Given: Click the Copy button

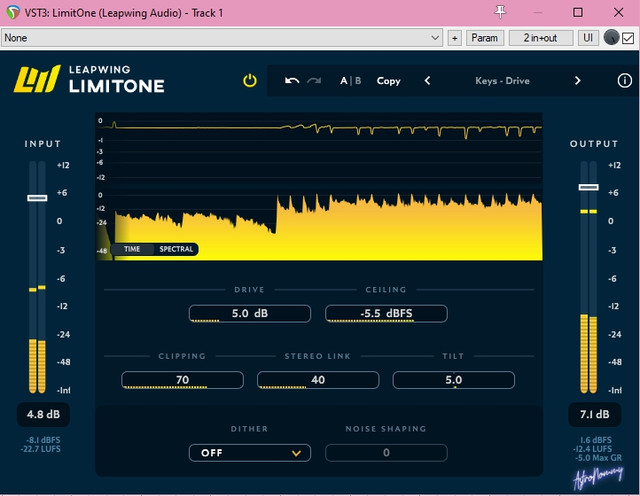Looking at the screenshot, I should (388, 81).
